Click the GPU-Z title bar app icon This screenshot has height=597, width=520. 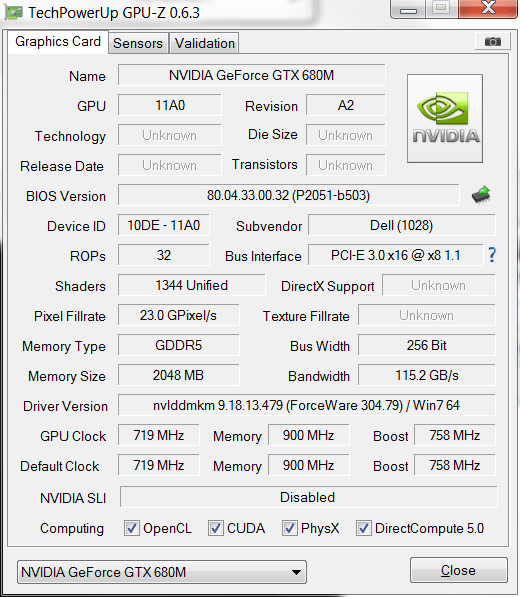click(x=14, y=13)
